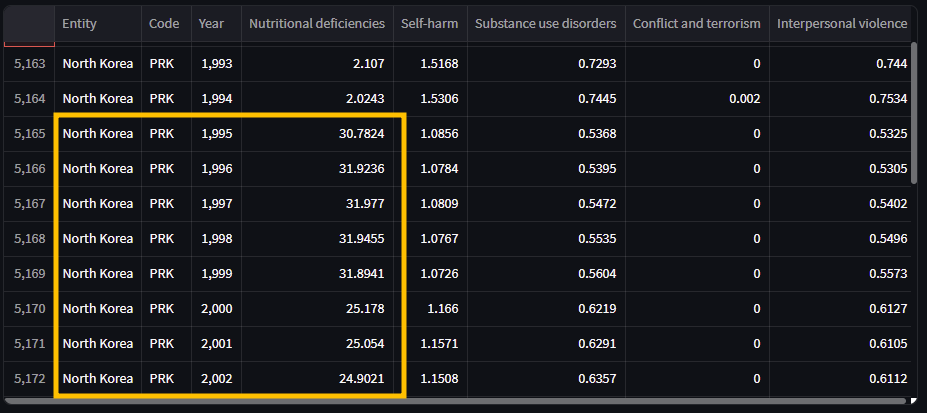Click Year cell 1,995
This screenshot has width=927, height=413.
(x=216, y=134)
